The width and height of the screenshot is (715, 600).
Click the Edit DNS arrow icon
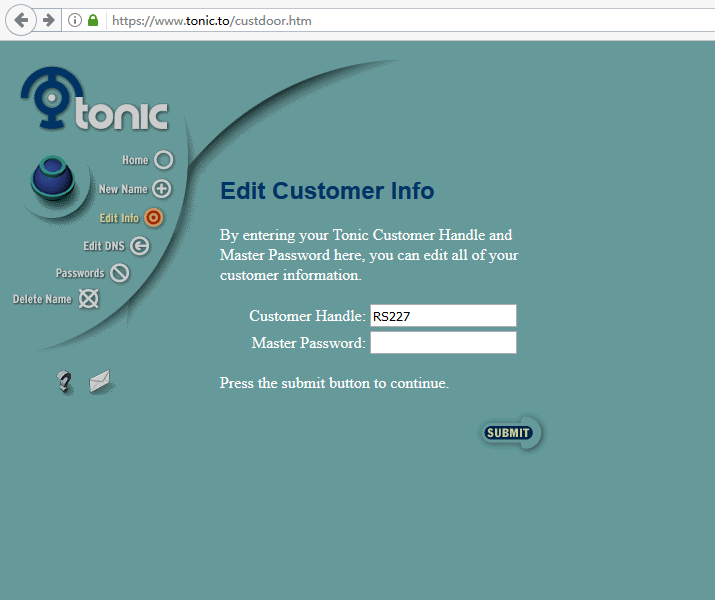point(140,246)
